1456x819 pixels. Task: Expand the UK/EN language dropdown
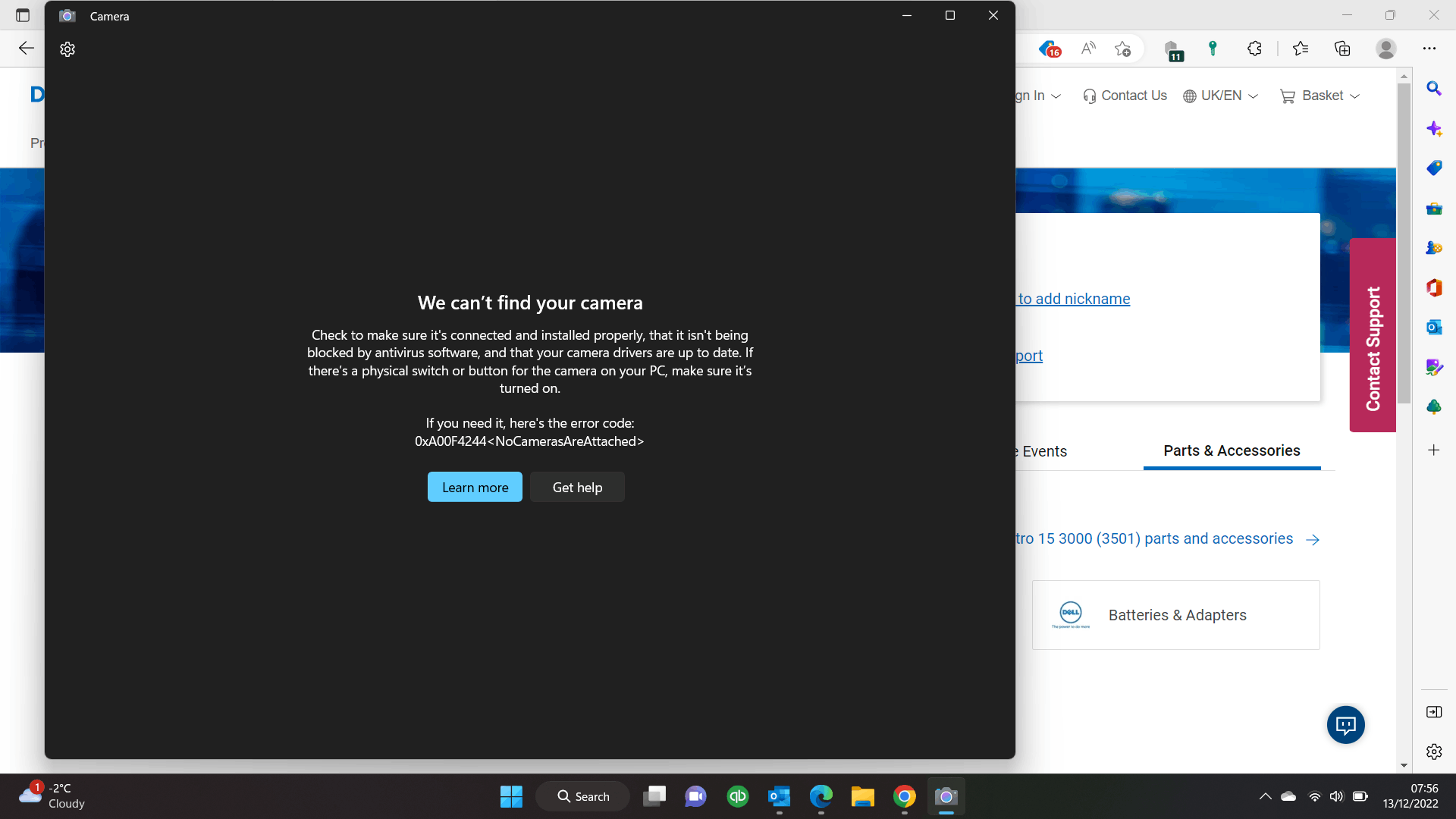[1221, 96]
